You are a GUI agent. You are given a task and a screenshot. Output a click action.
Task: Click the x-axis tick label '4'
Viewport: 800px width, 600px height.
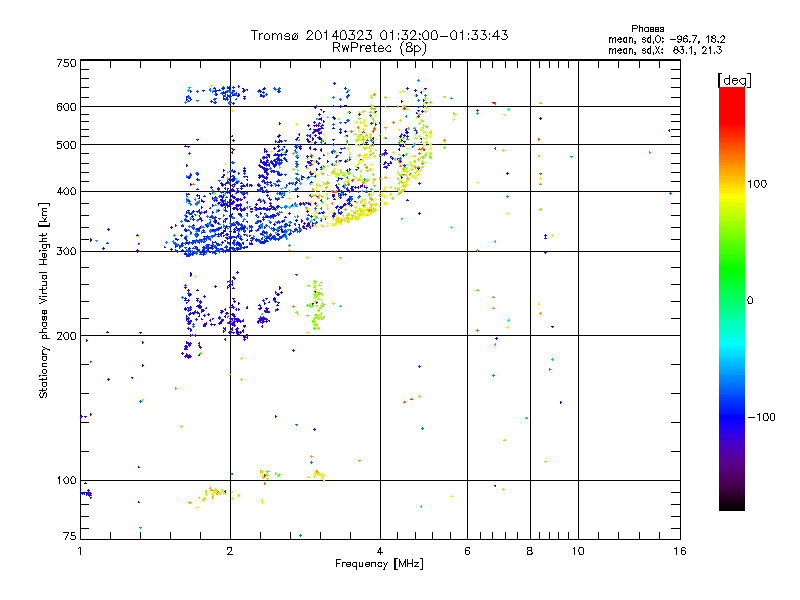[380, 551]
